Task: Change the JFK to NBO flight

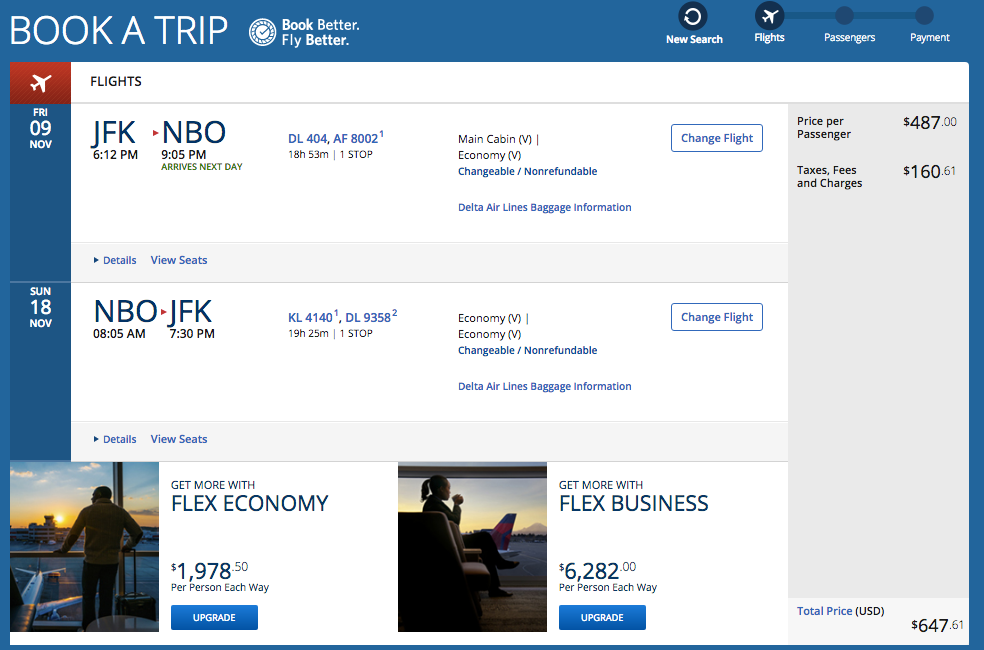Action: coord(716,138)
